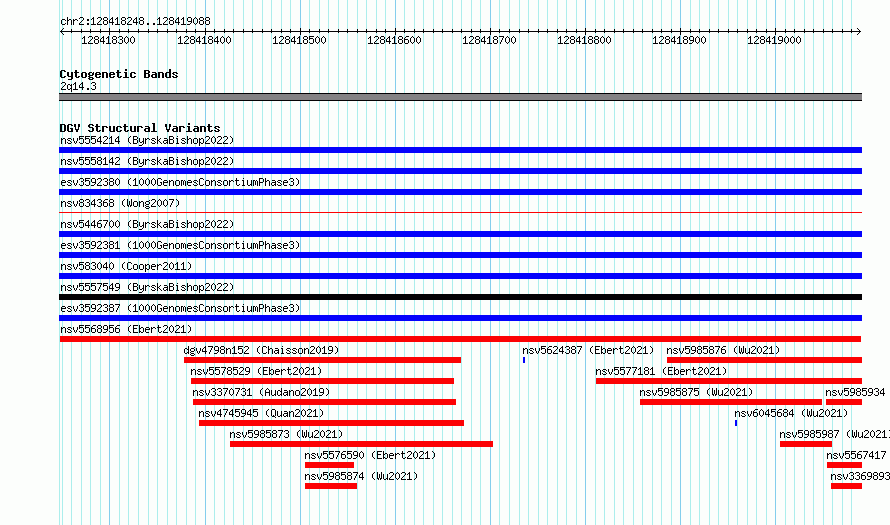Select nsv5985987 (Wu2021) label

(834, 434)
